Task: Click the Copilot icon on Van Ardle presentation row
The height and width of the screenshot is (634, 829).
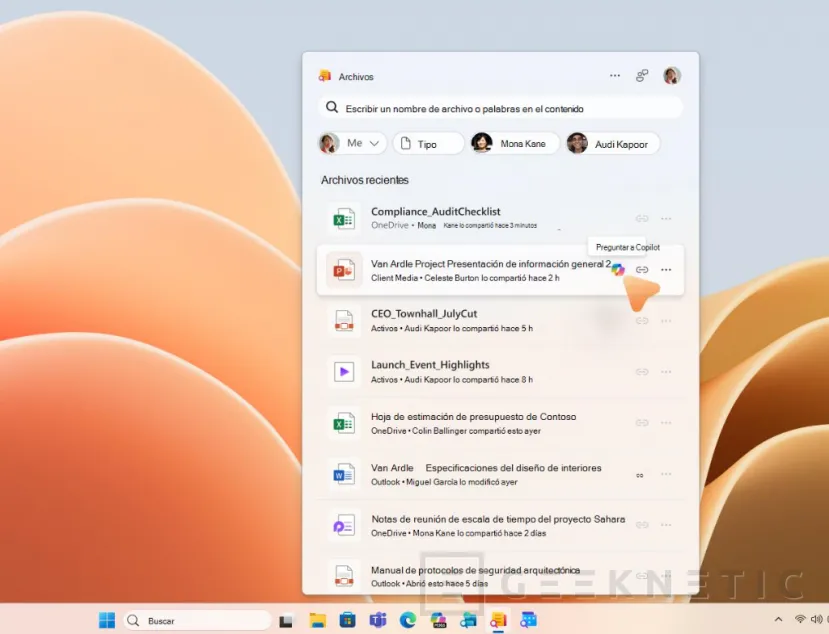Action: coord(618,270)
